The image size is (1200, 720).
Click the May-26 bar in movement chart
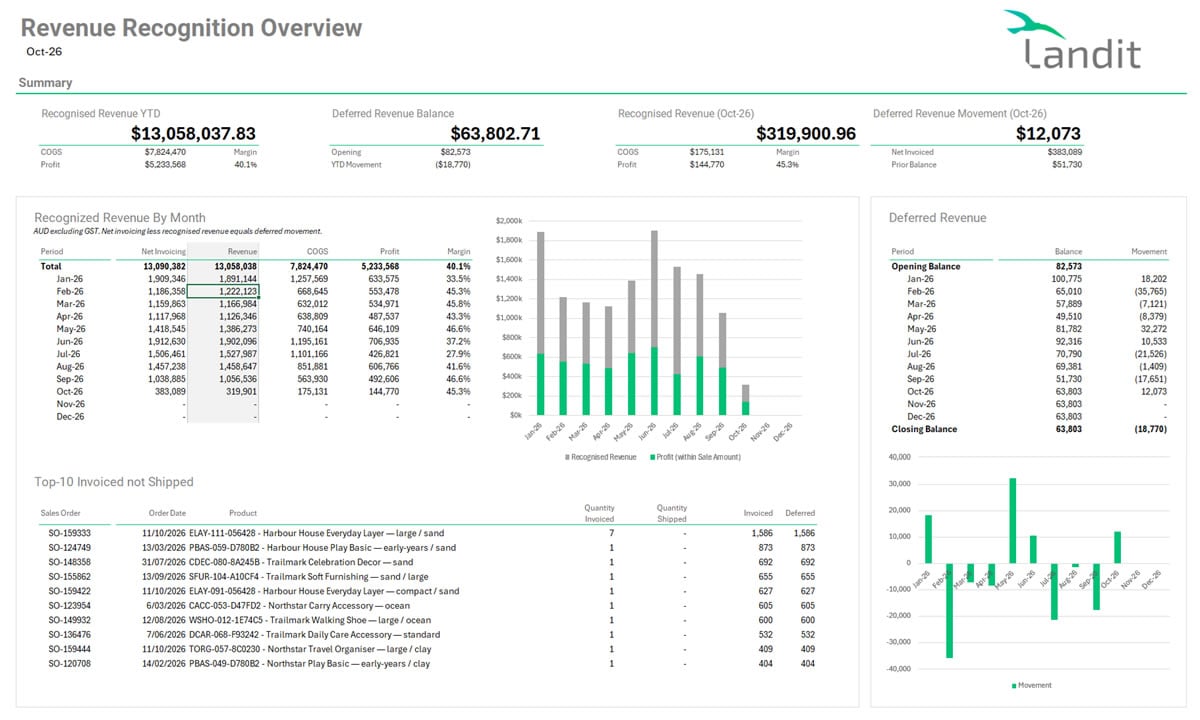pos(1013,520)
